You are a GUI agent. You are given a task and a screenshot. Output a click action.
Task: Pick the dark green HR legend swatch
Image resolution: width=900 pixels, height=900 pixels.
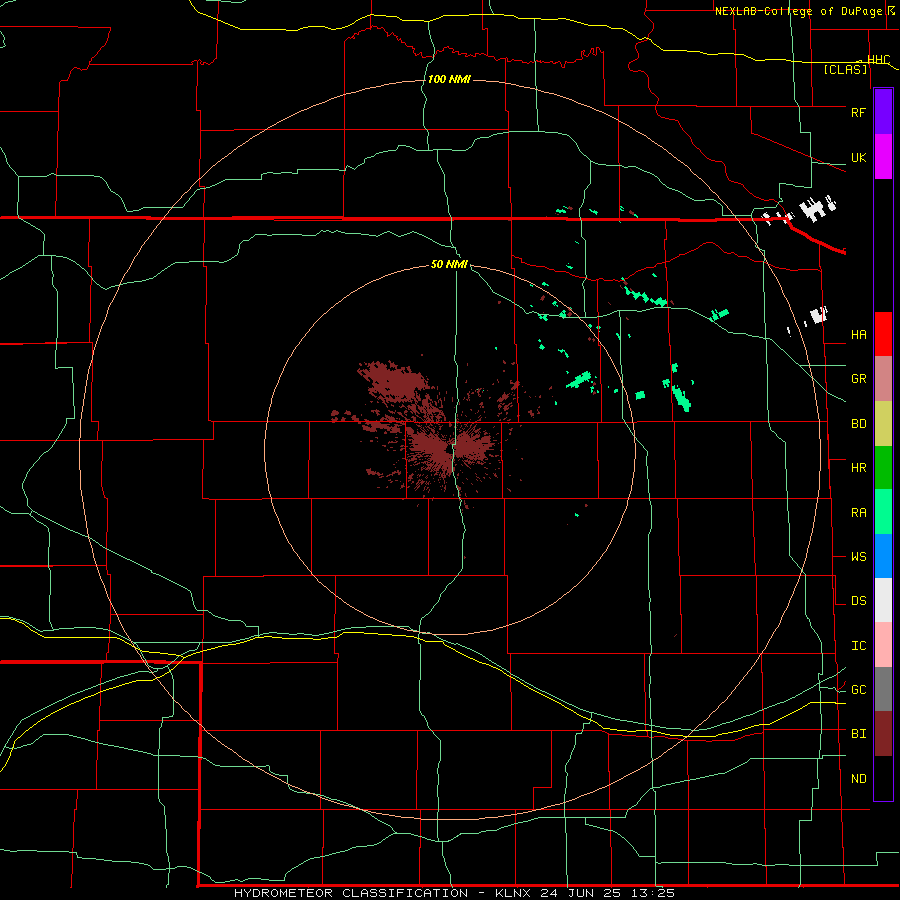pos(883,468)
